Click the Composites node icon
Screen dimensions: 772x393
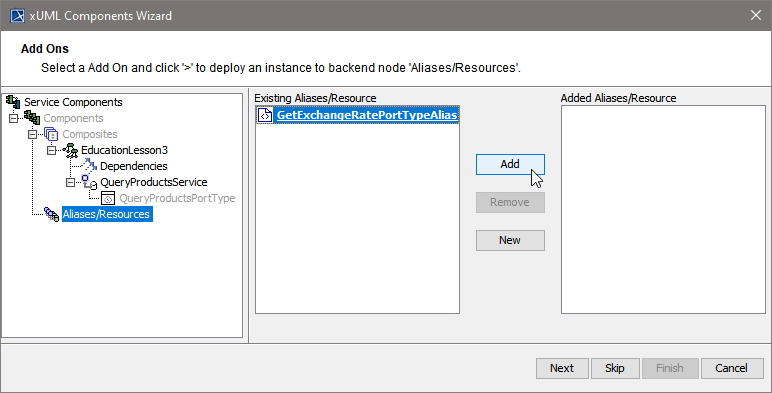51,134
